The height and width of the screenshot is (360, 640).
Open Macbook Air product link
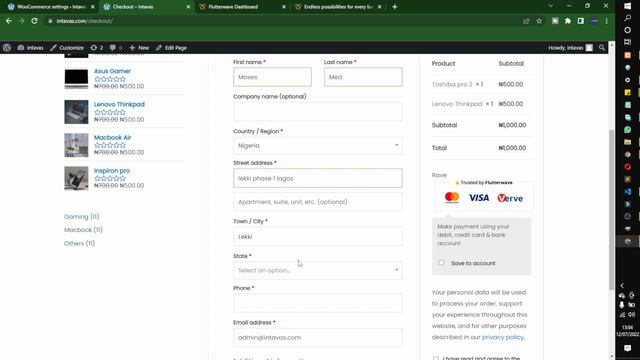pyautogui.click(x=112, y=138)
